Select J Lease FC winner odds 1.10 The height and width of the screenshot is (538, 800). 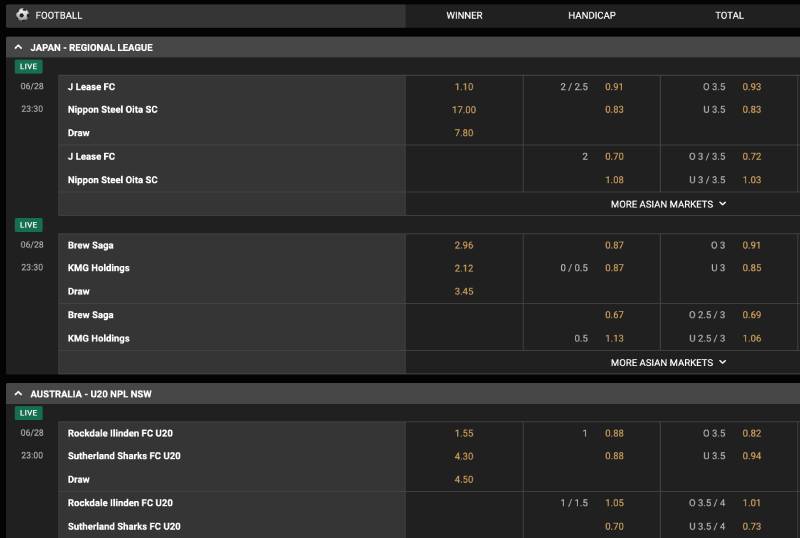pos(464,87)
